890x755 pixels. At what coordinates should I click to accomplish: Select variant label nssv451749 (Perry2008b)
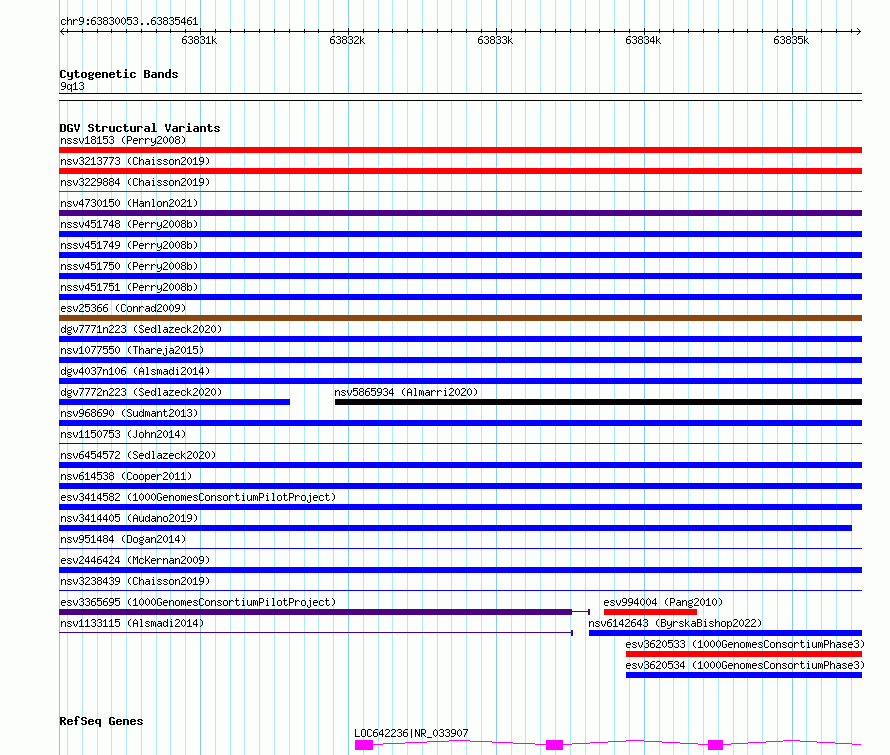pyautogui.click(x=129, y=245)
